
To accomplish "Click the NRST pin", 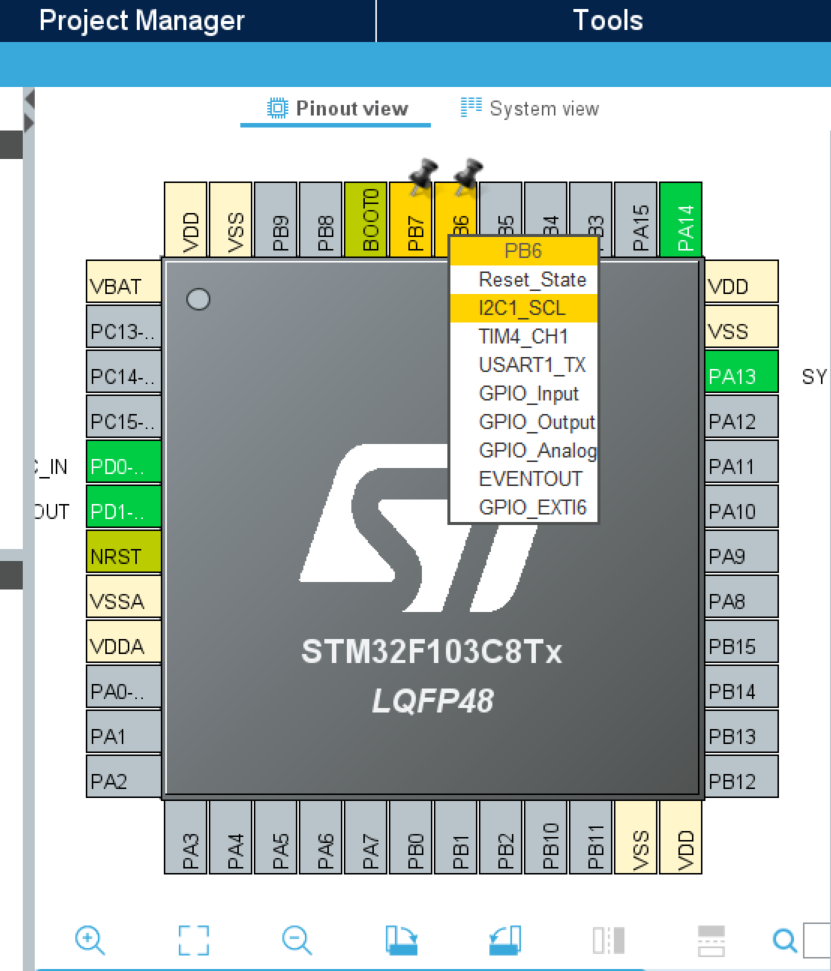I will [124, 551].
